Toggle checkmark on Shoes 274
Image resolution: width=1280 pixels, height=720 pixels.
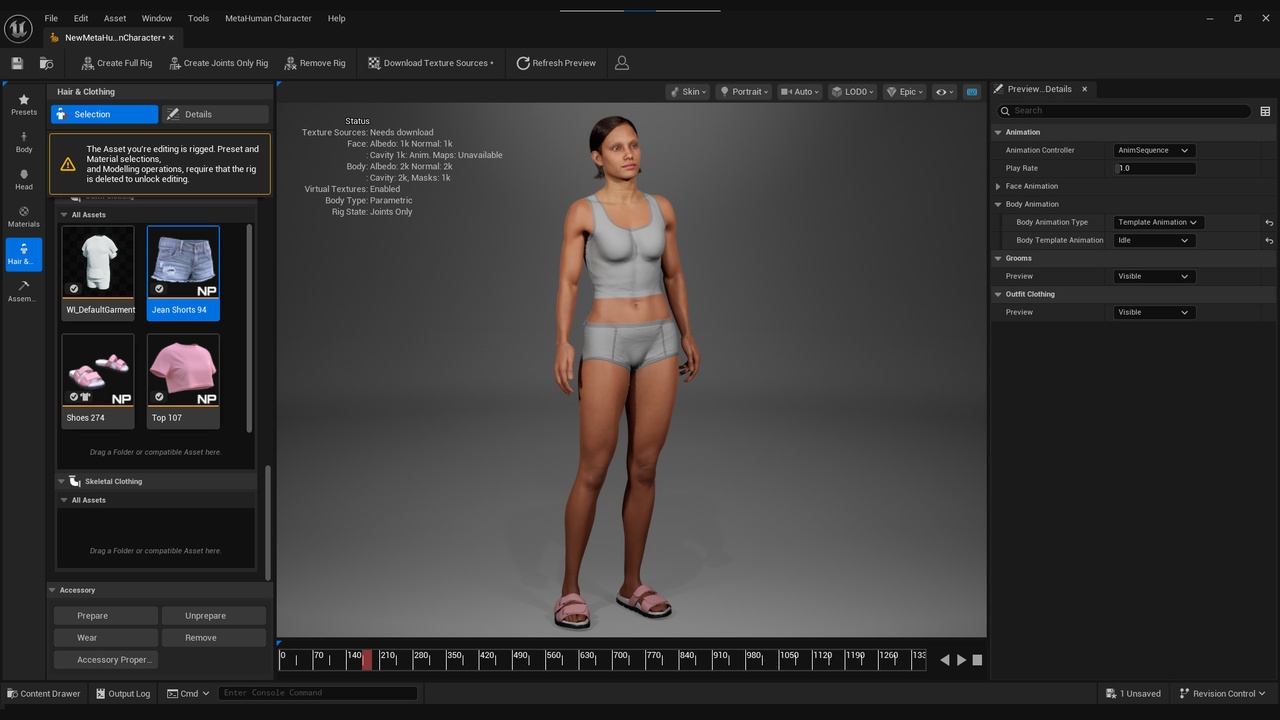[74, 397]
